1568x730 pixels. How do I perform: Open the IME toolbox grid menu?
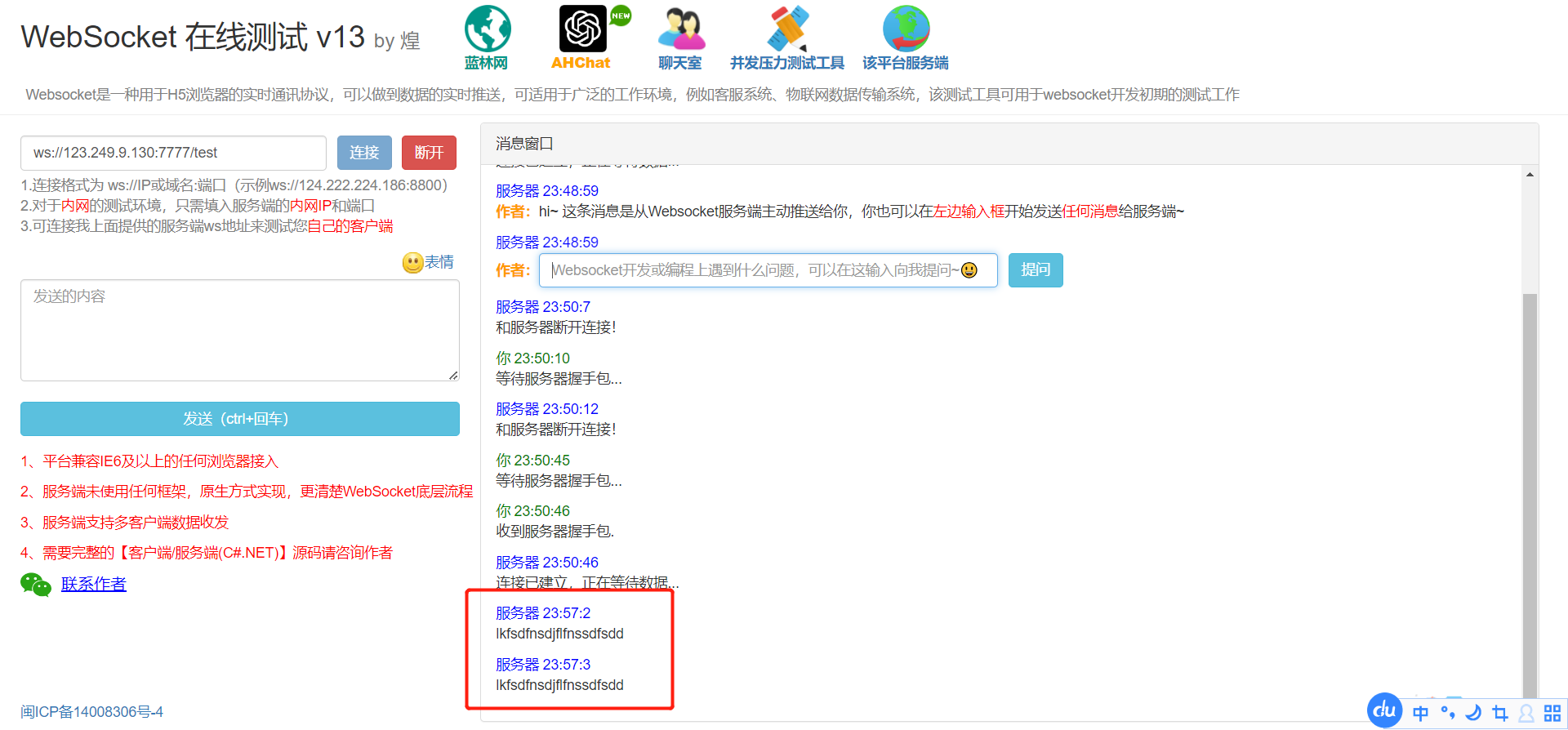click(x=1552, y=713)
